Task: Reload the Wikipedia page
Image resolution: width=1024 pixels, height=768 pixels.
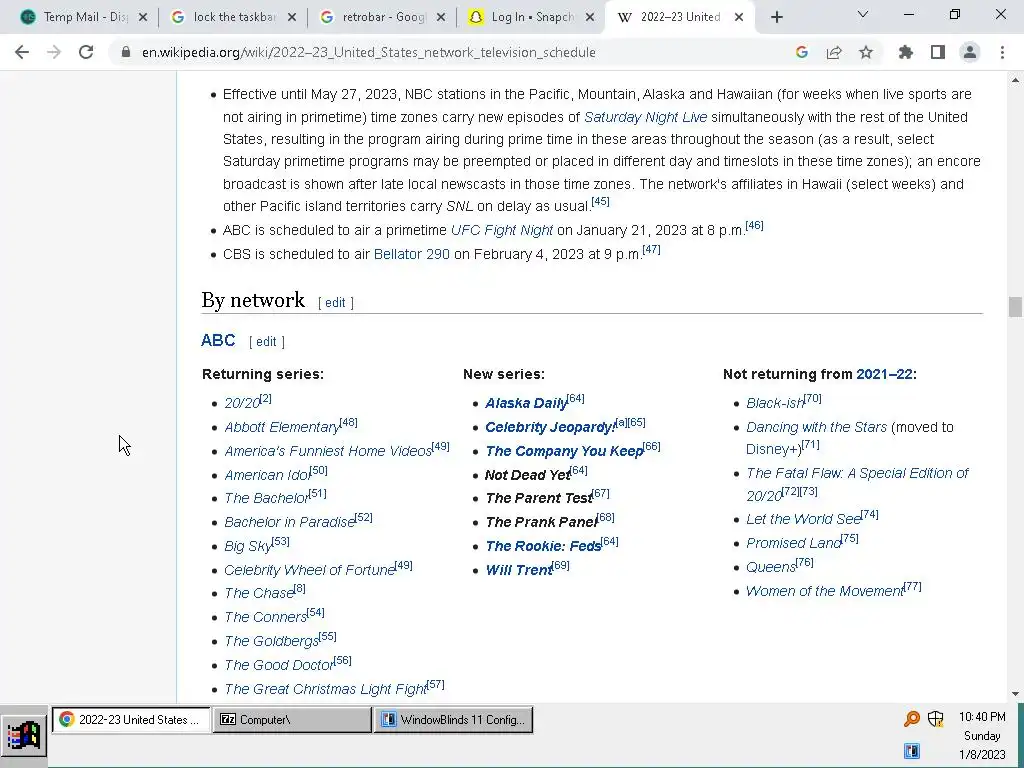Action: point(86,52)
